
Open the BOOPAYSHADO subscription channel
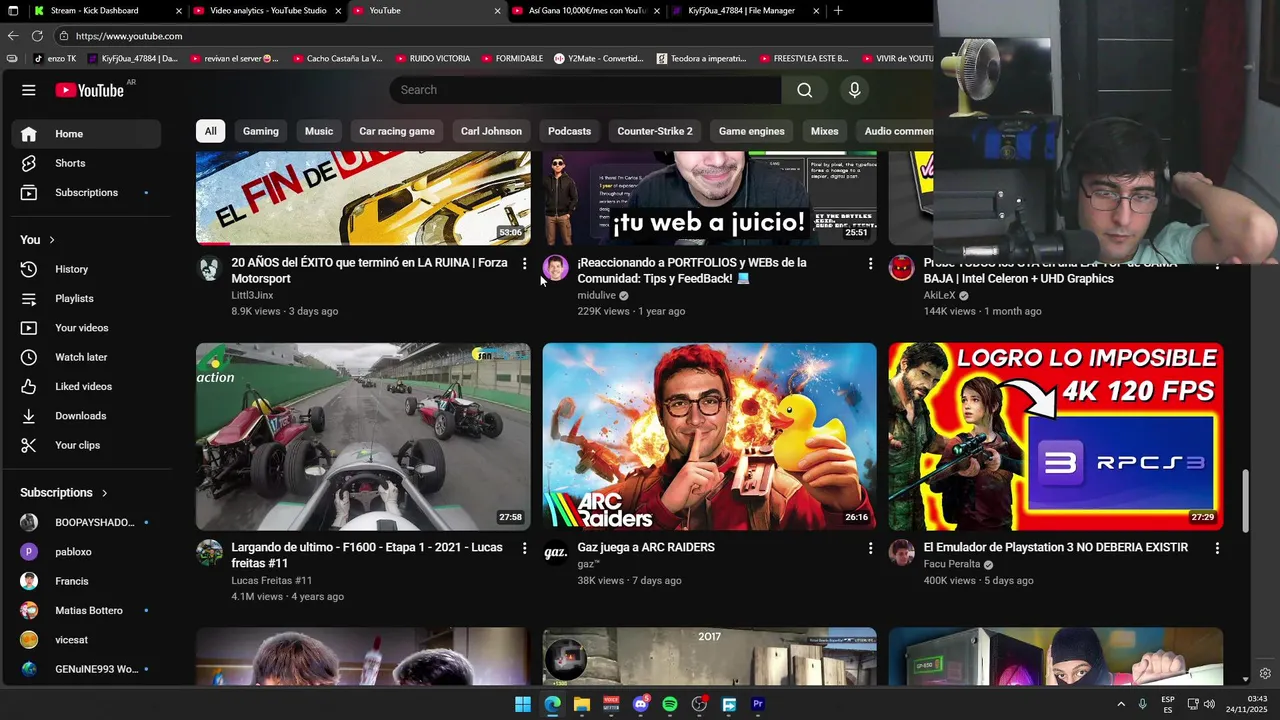pyautogui.click(x=86, y=522)
